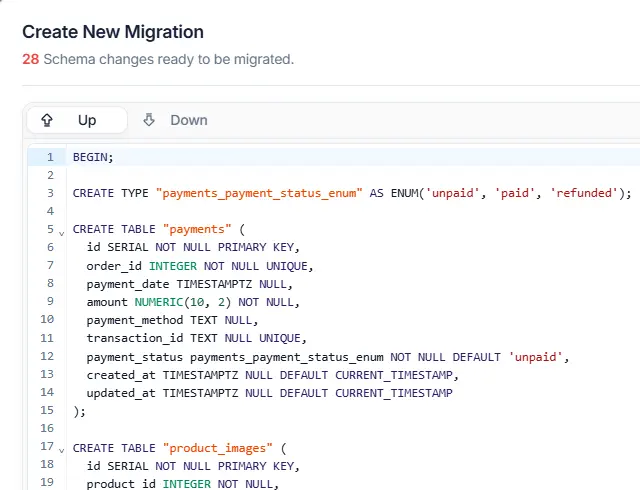This screenshot has height=490, width=640.
Task: Collapse the CREATE TABLE payments block
Action: point(62,233)
